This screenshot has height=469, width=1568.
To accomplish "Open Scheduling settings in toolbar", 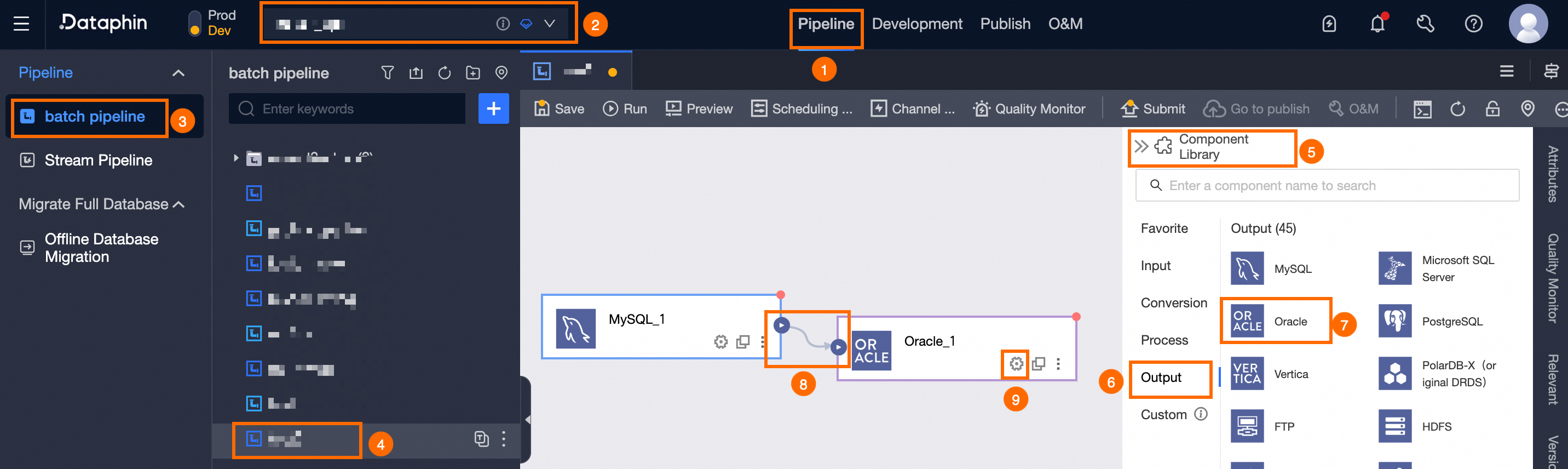I will click(802, 108).
